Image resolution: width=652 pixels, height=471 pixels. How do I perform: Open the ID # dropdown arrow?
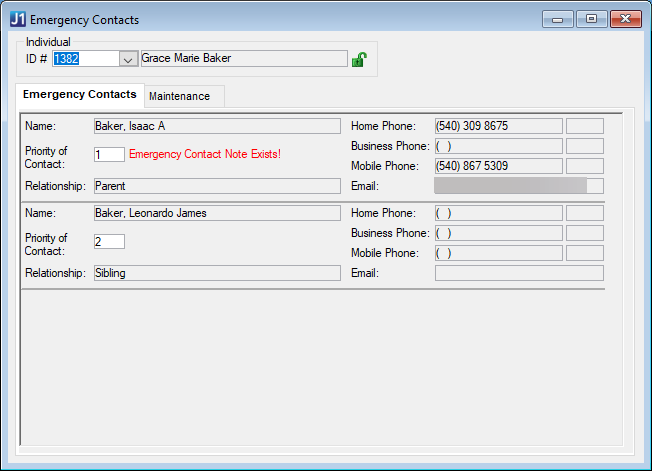[x=128, y=59]
